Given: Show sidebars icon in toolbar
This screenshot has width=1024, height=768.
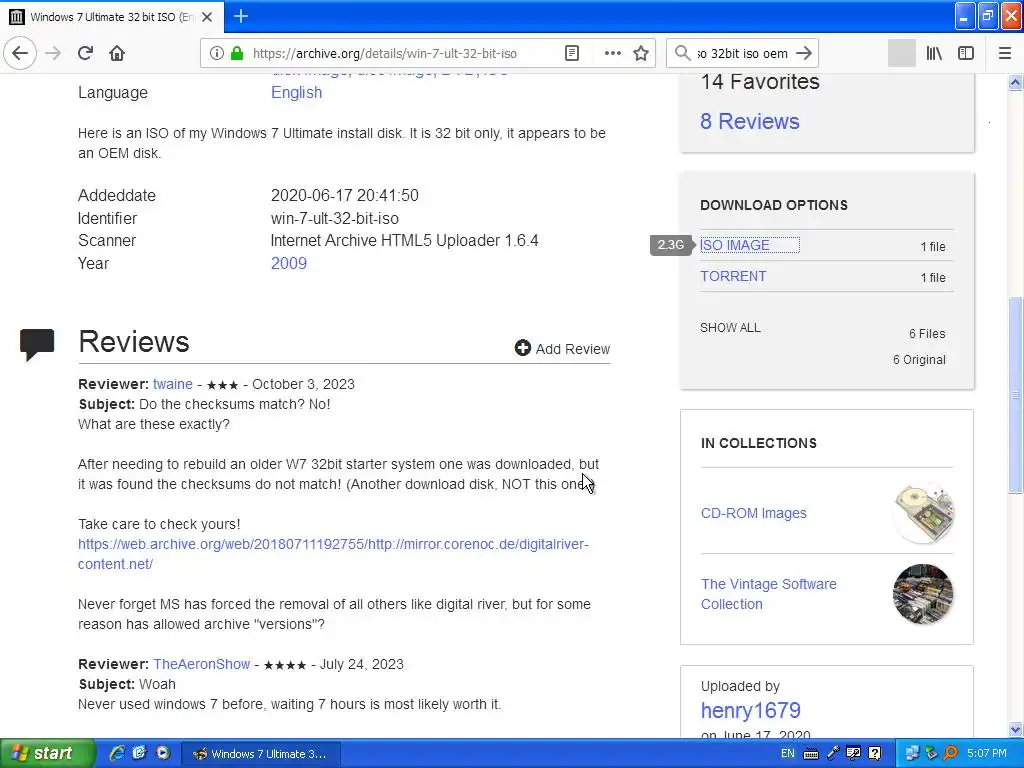Looking at the screenshot, I should pyautogui.click(x=966, y=53).
